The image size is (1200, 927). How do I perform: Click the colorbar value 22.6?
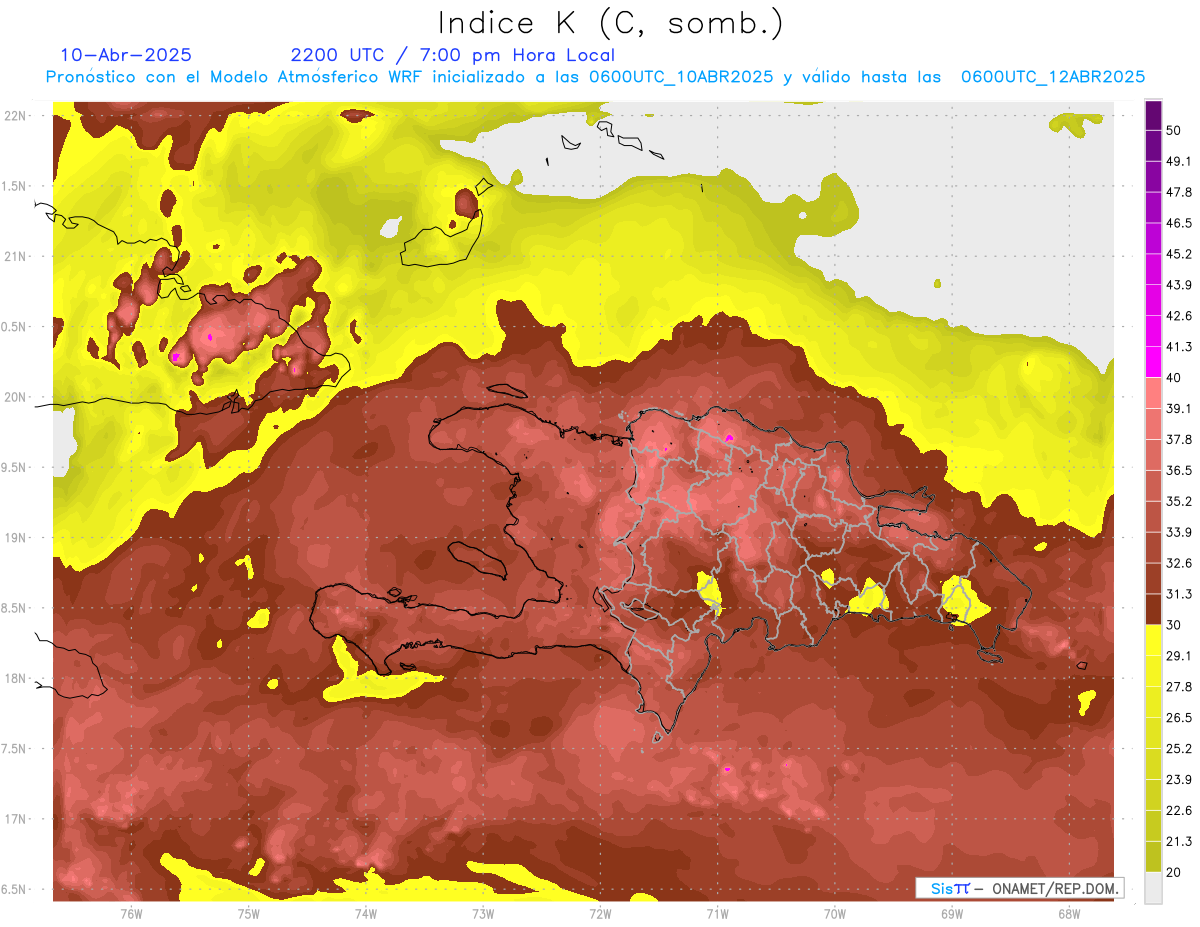[1179, 810]
